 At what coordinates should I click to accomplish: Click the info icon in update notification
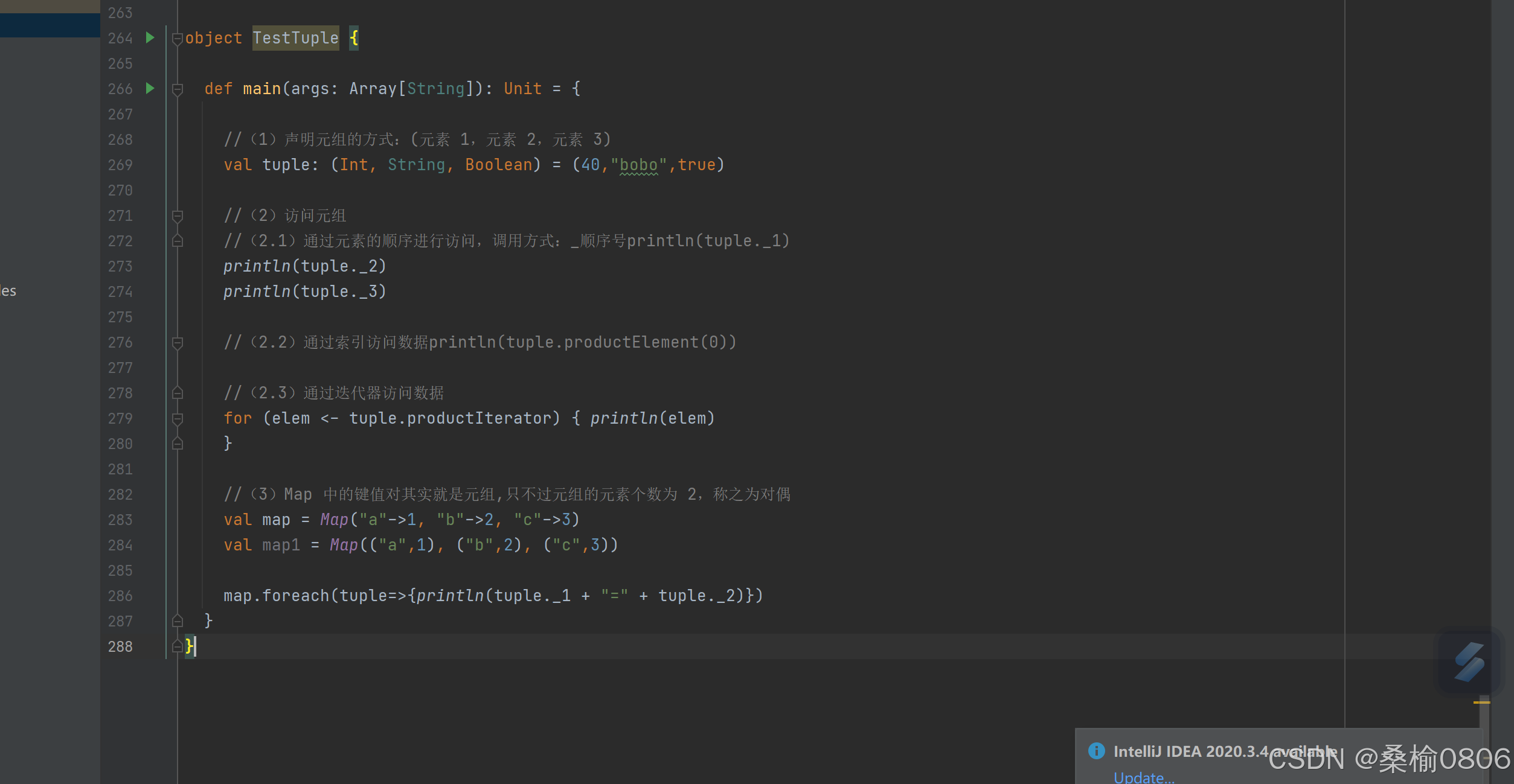tap(1096, 751)
